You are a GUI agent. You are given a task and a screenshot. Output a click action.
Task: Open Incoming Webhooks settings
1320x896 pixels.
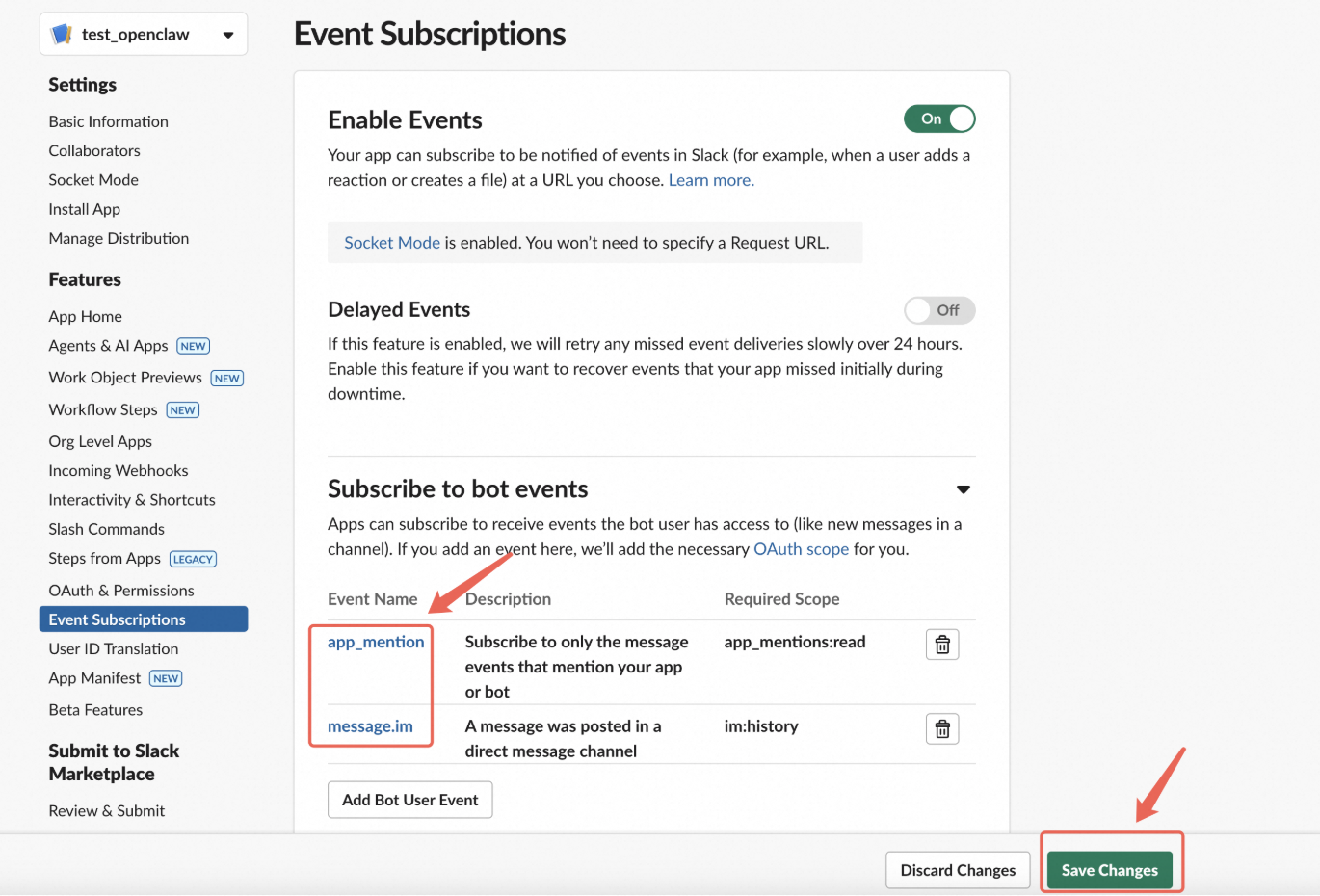119,470
